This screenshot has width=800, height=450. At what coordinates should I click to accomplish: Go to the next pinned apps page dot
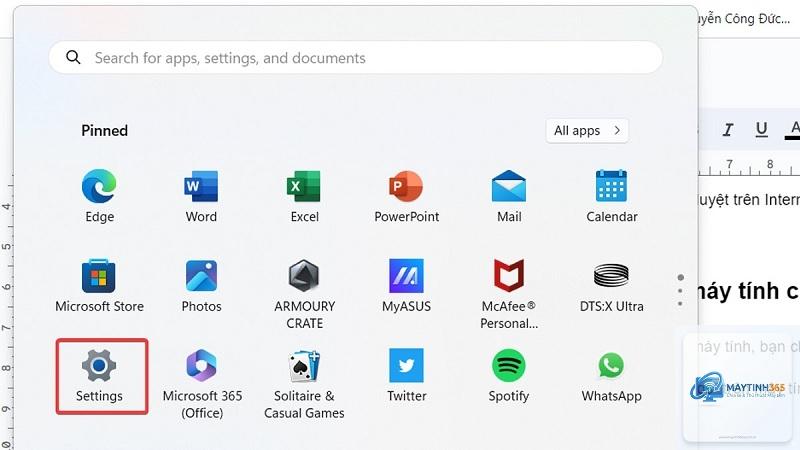[x=680, y=291]
